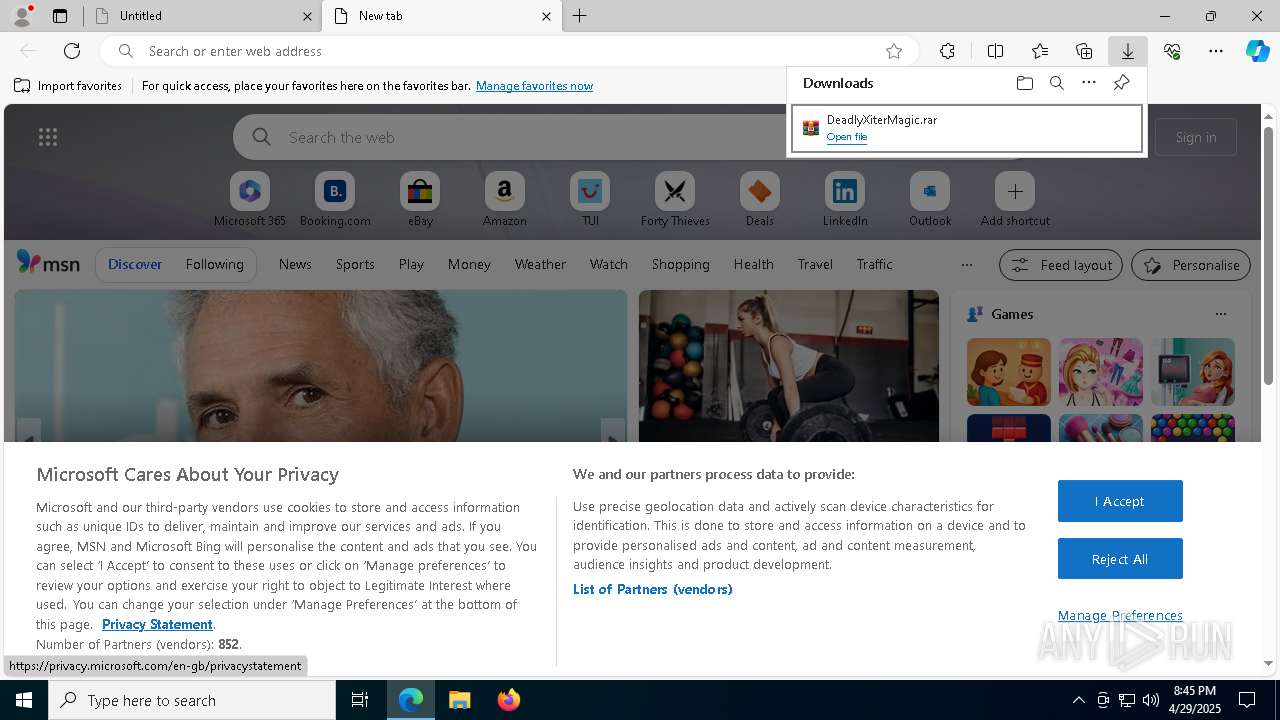
Task: Toggle split screen view
Action: (995, 51)
